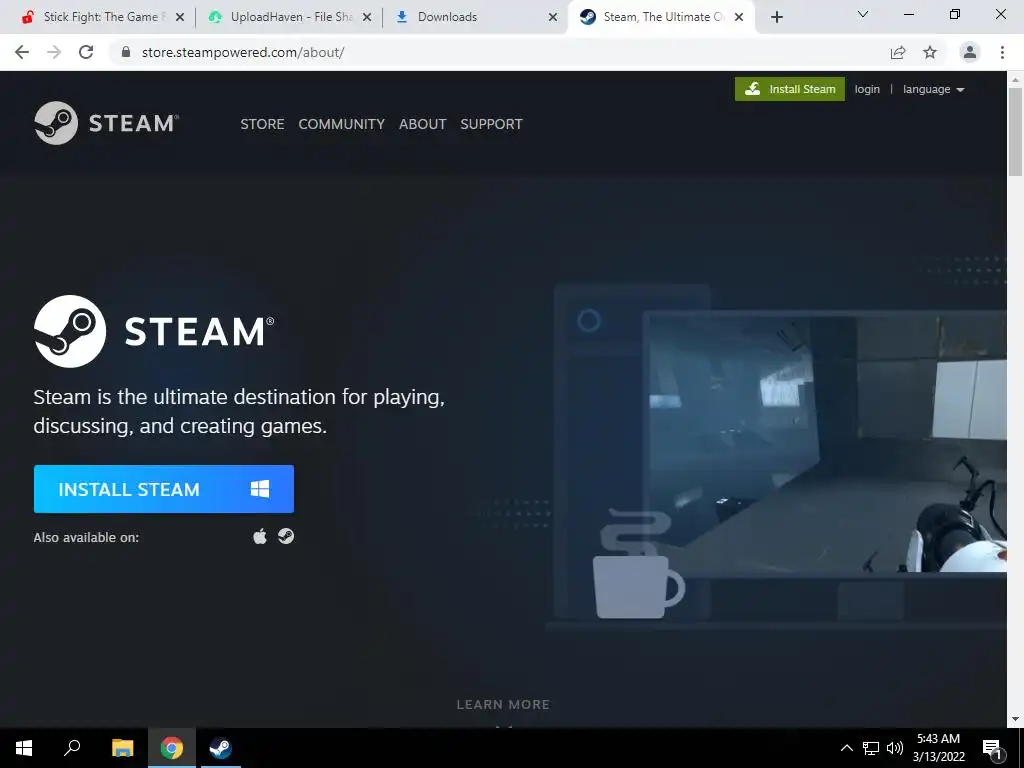This screenshot has height=768, width=1024.
Task: Click the Steam taskbar icon
Action: (220, 748)
